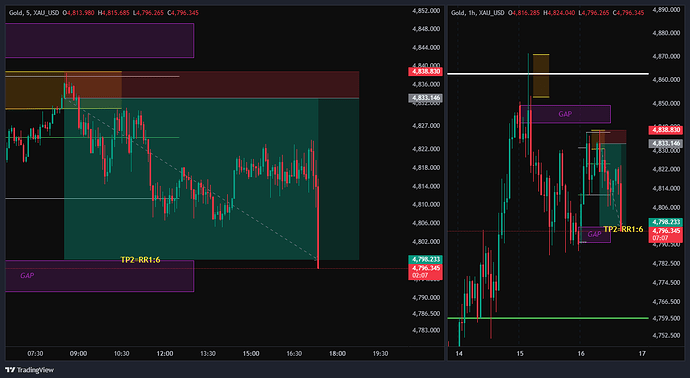
Task: Click the open value O4,813.980
Action: click(79, 13)
